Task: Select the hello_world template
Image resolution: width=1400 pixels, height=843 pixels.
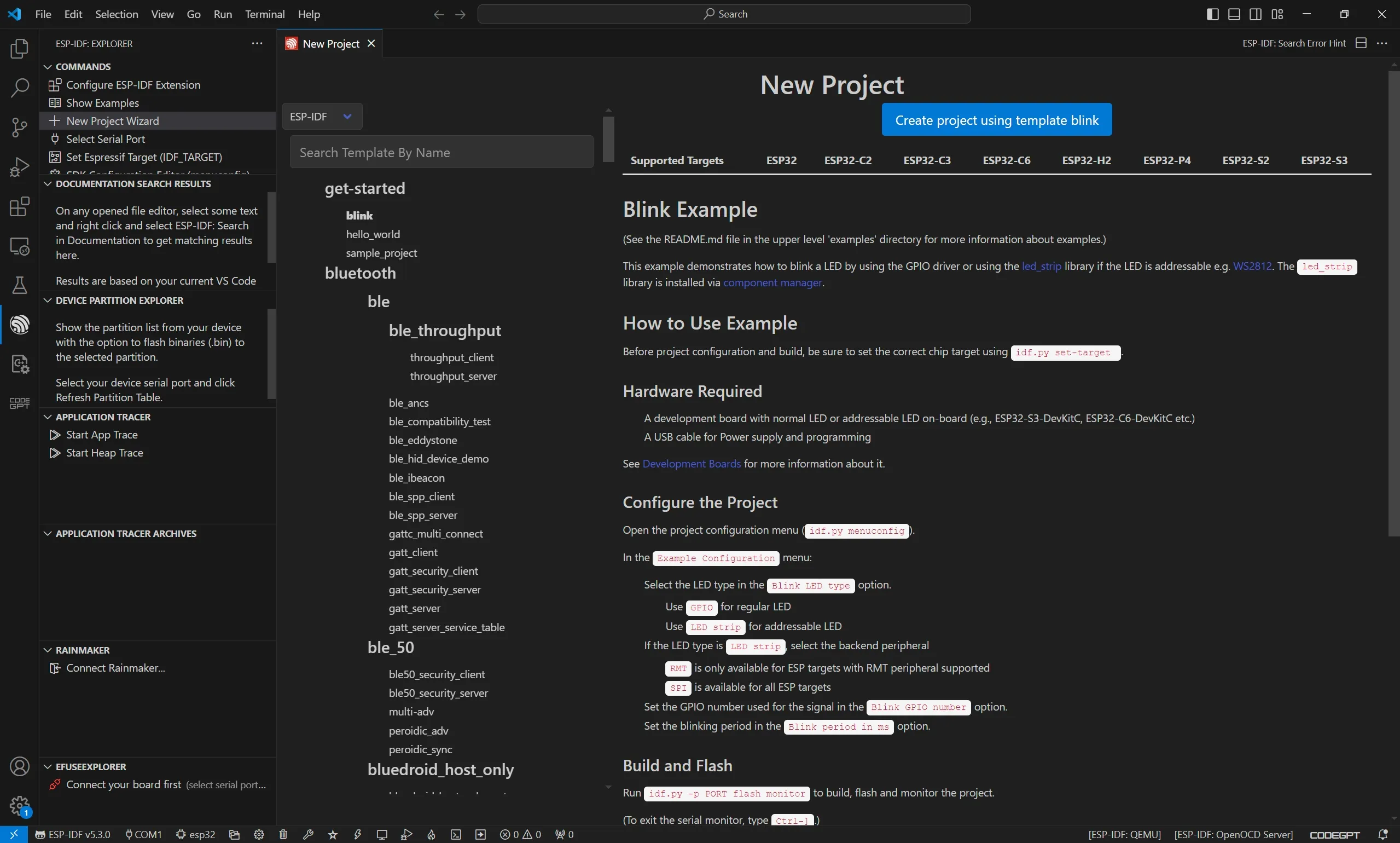Action: click(x=373, y=234)
